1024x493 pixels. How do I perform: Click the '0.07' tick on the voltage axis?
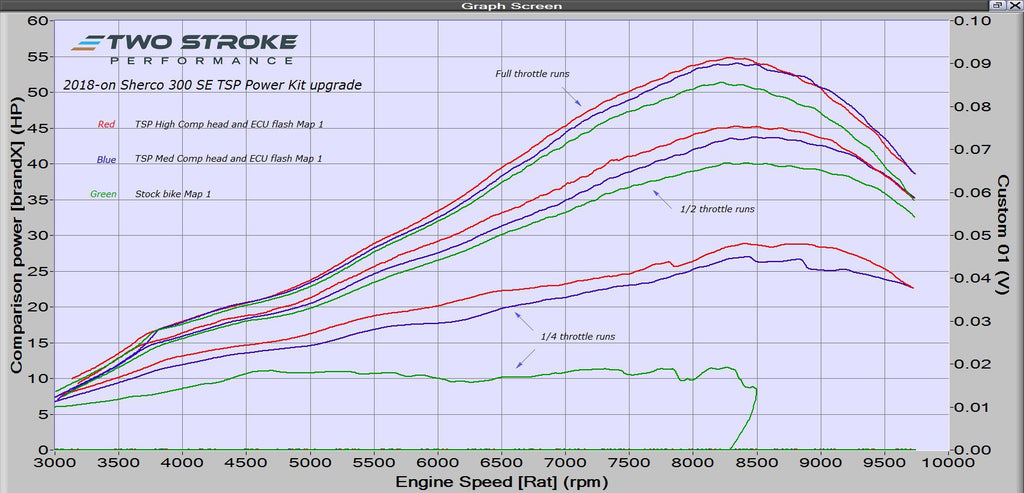[x=971, y=150]
